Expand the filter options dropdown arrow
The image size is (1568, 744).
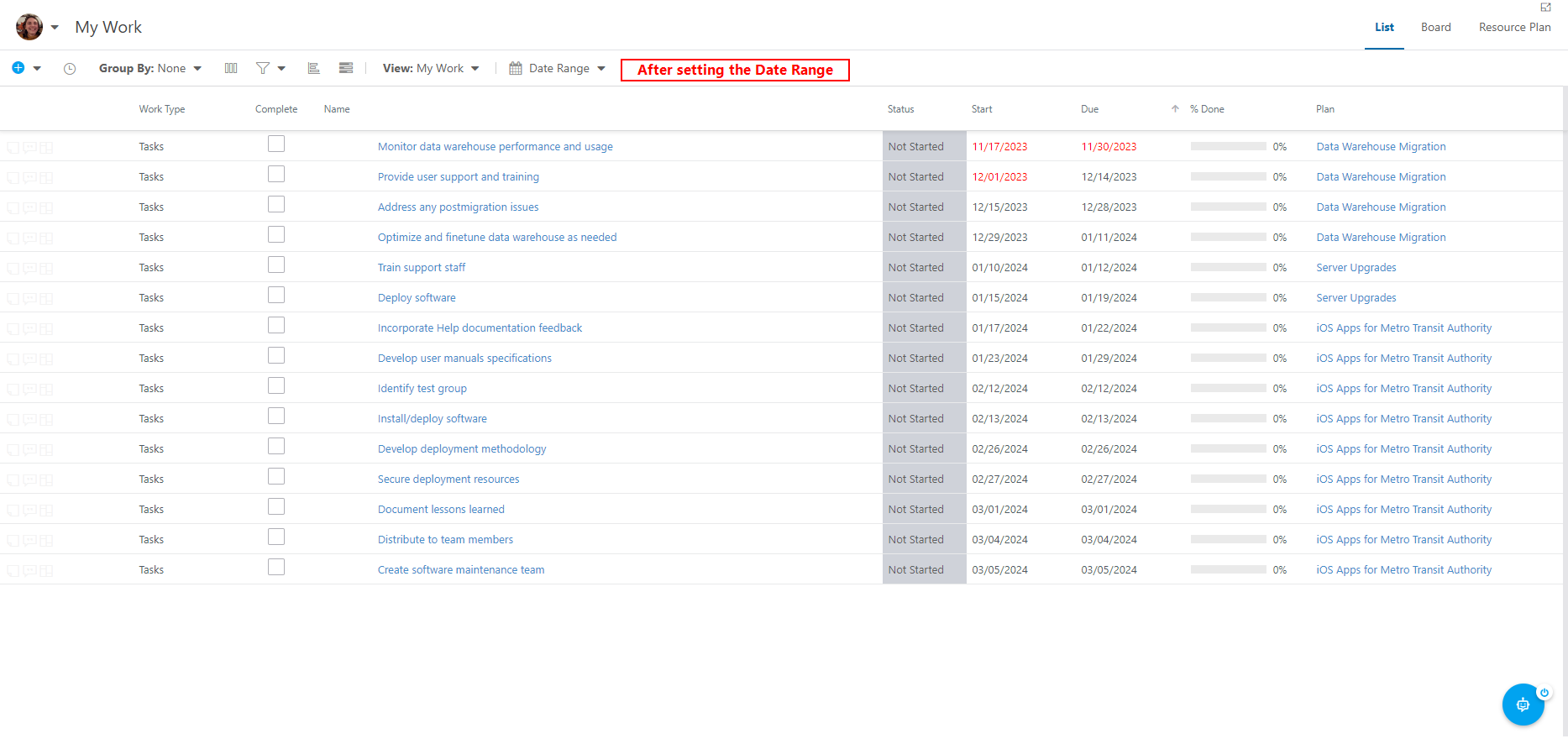(x=281, y=69)
